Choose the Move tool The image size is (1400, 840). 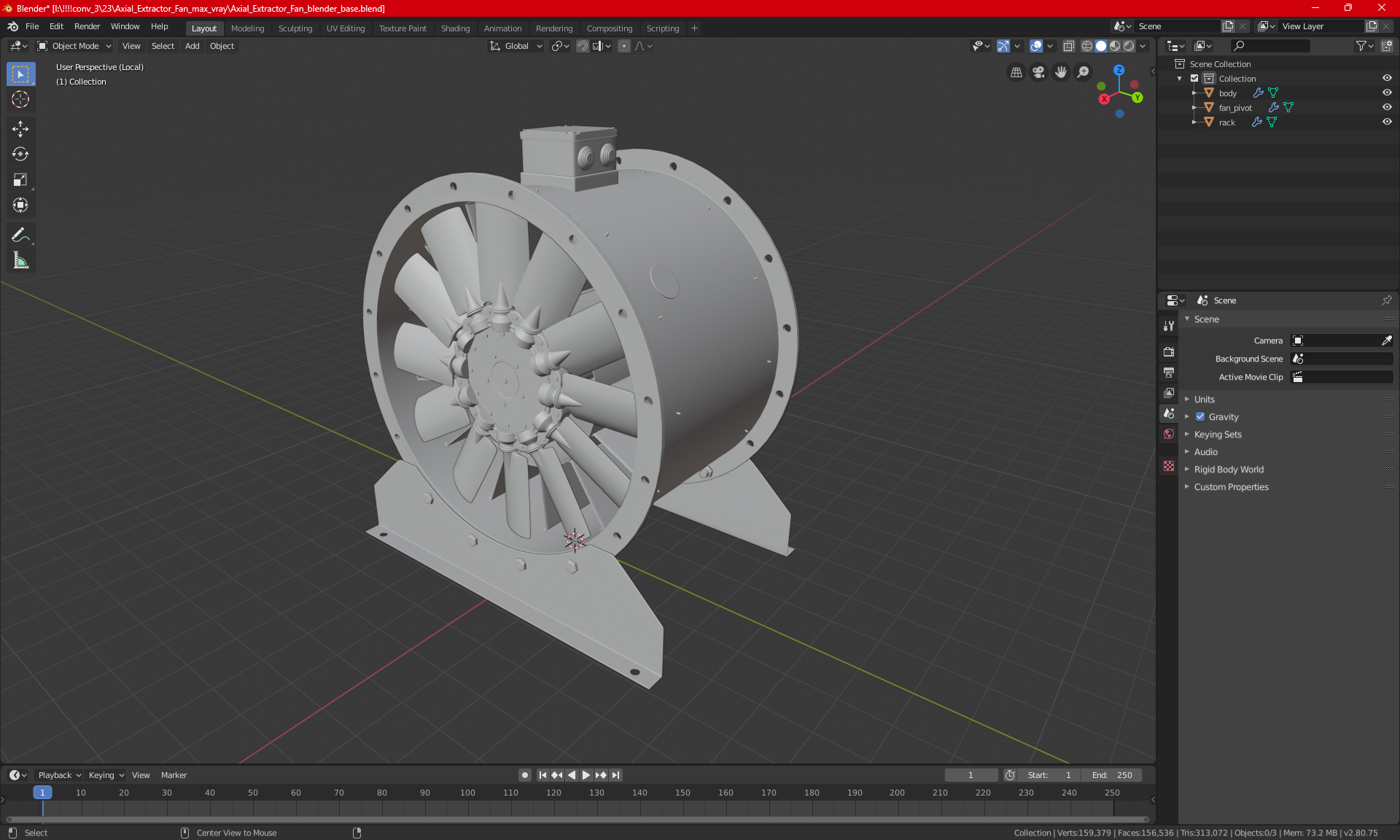pos(20,129)
